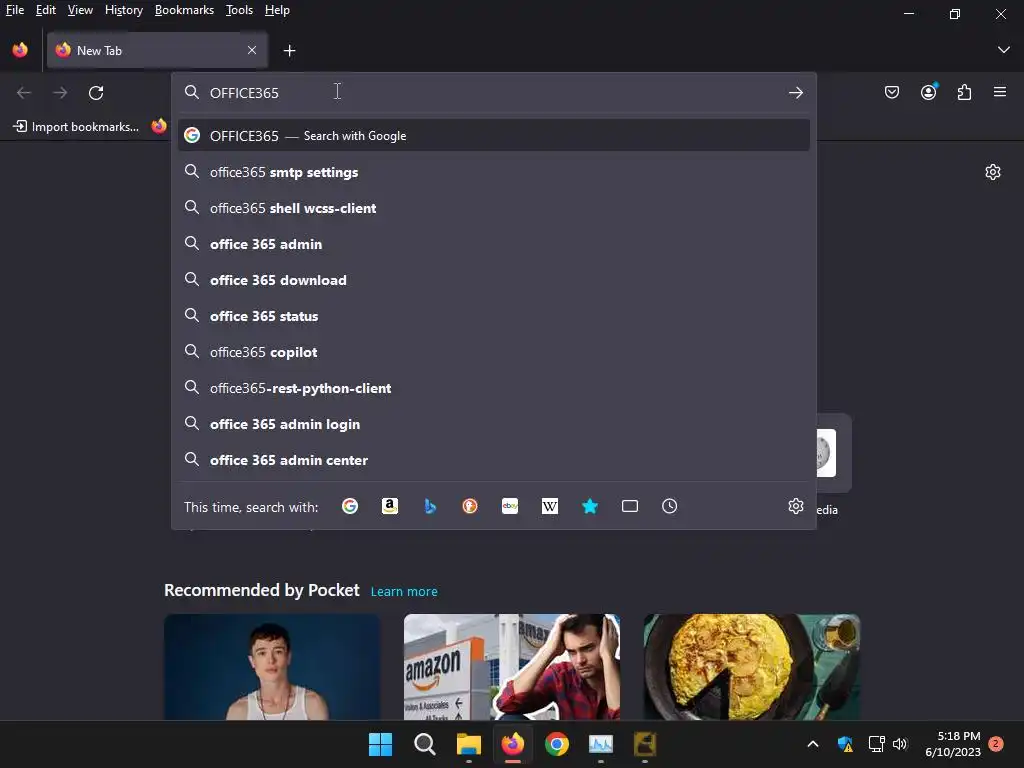Open the Extensions puzzle icon
The width and height of the screenshot is (1024, 768).
click(964, 93)
